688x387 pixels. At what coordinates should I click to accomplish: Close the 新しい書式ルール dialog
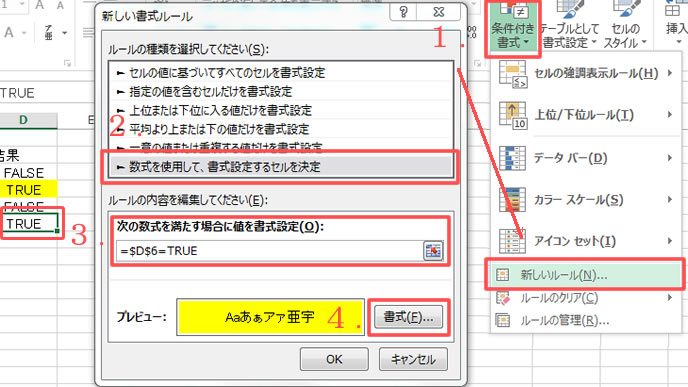click(x=439, y=12)
